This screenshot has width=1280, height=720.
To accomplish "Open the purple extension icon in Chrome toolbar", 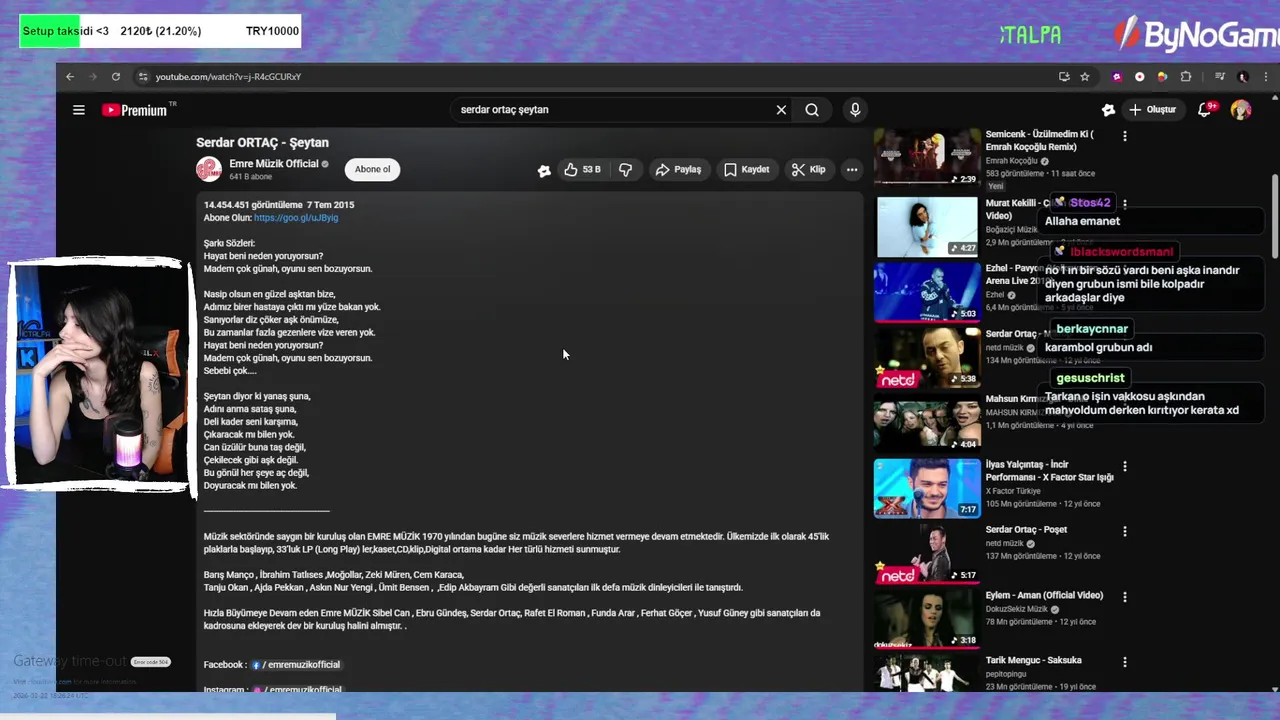I will click(1117, 77).
